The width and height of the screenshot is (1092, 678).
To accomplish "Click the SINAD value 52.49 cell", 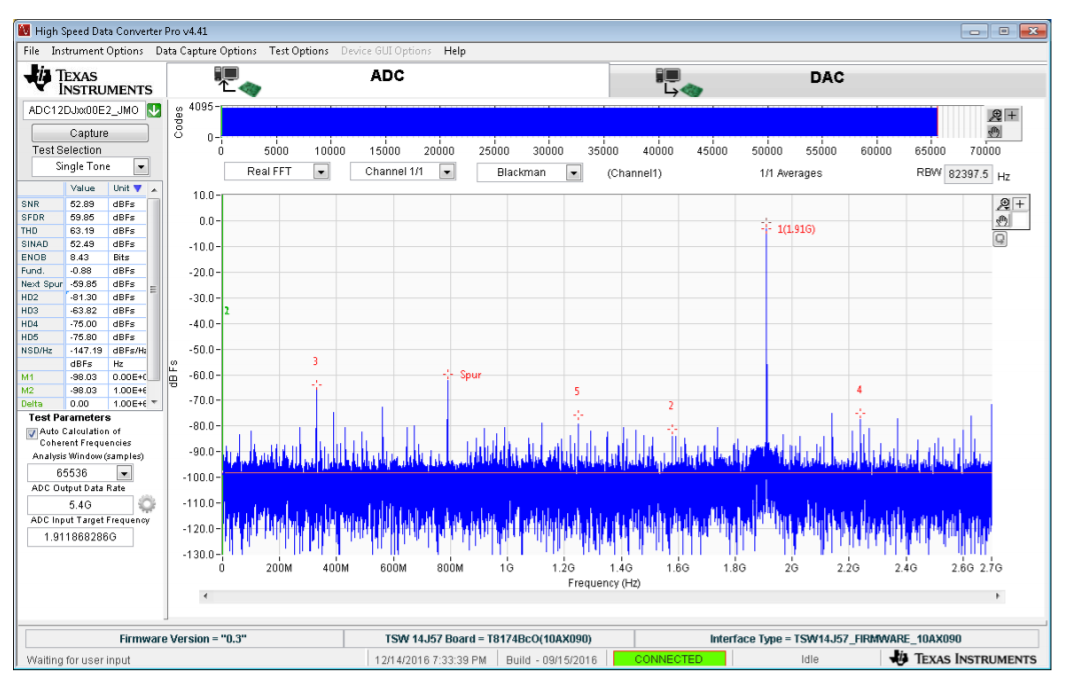I will coord(86,244).
